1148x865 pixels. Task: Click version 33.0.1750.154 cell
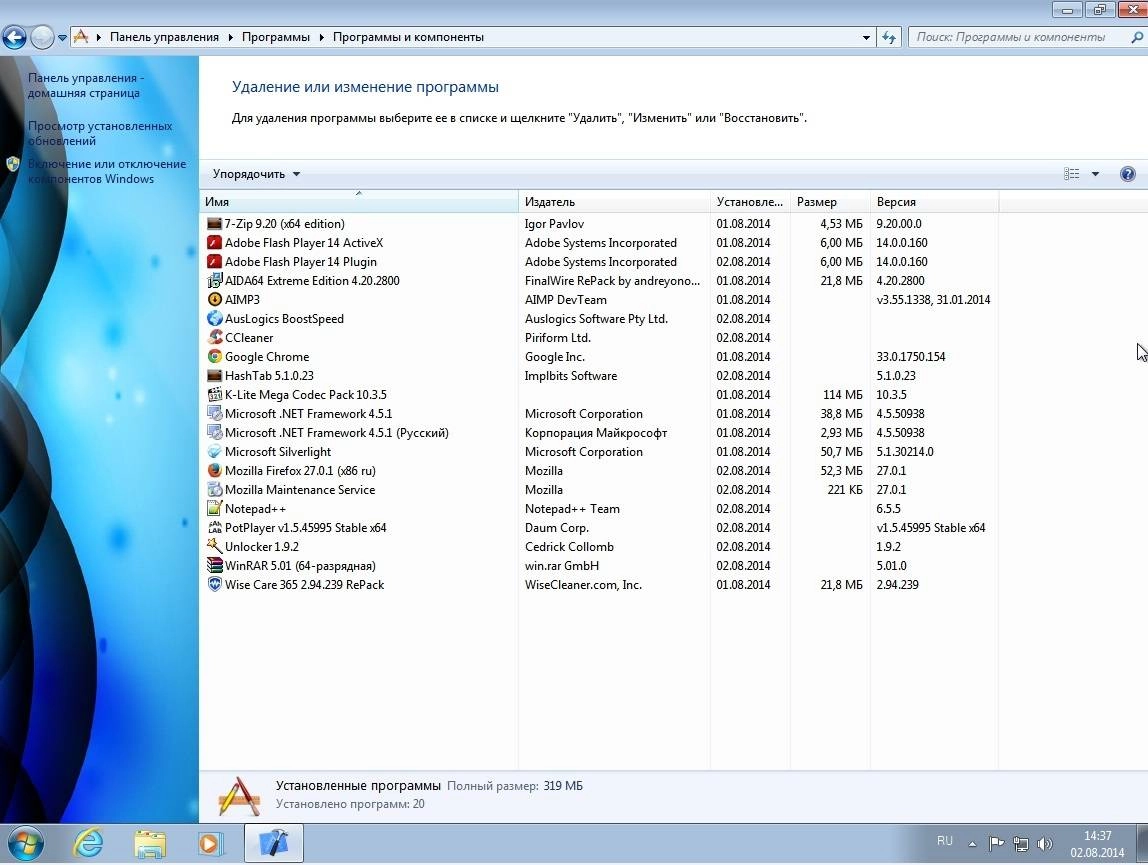tap(911, 357)
